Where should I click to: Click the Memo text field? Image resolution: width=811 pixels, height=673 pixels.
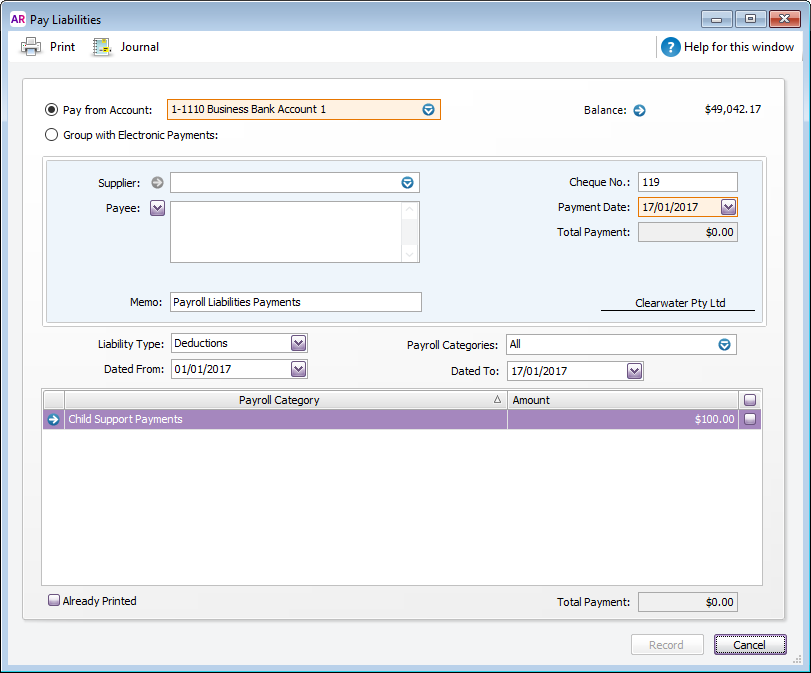point(295,302)
